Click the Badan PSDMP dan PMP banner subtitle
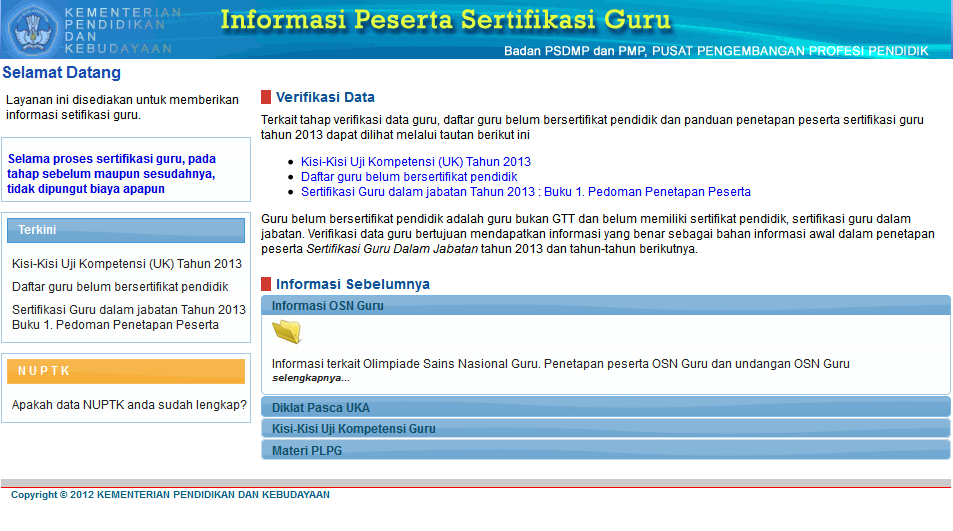953x531 pixels. [x=716, y=51]
